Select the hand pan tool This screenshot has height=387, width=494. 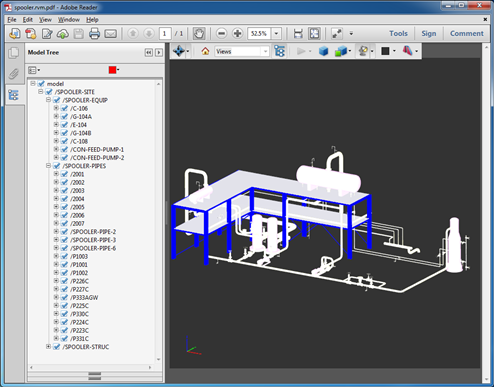(199, 33)
